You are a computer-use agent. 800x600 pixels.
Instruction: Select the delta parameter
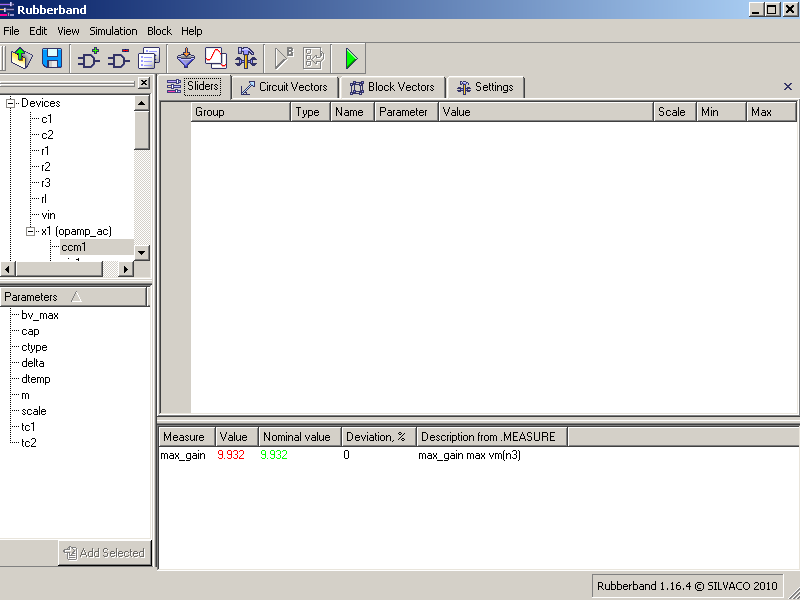pos(33,363)
